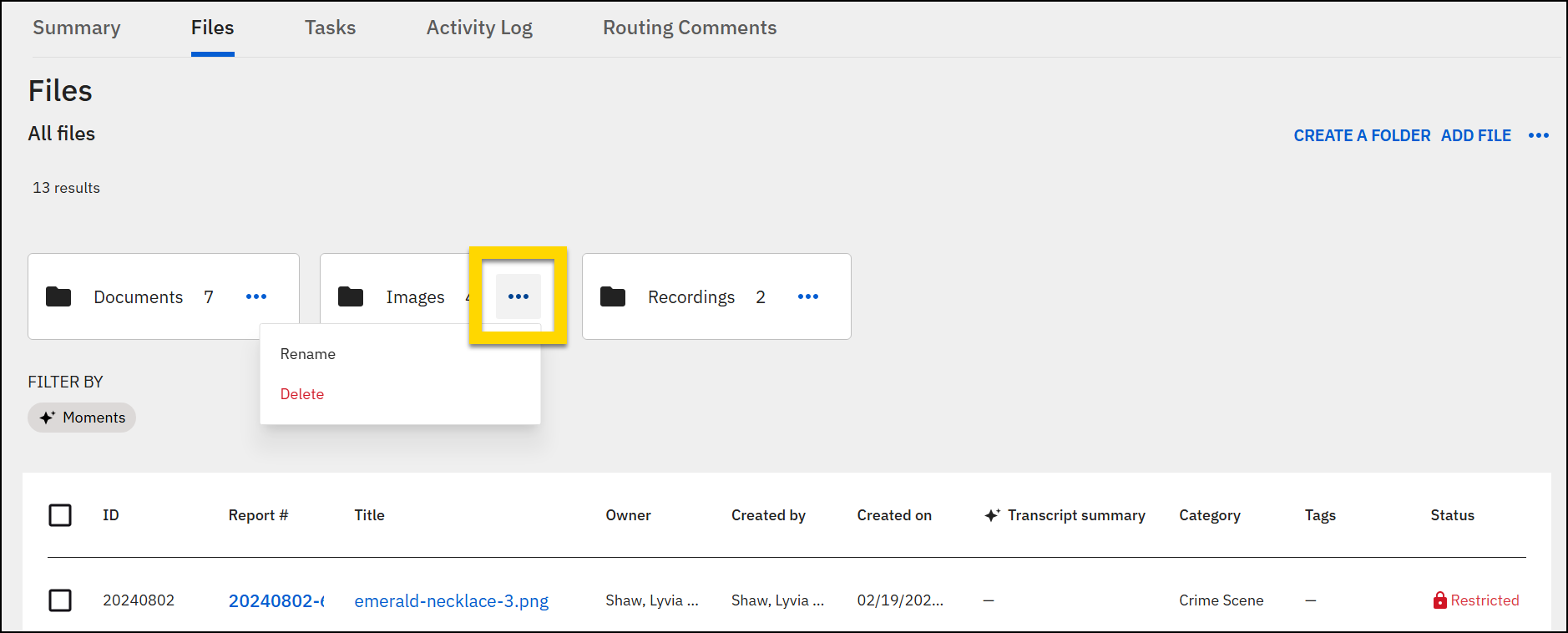Viewport: 1568px width, 633px height.
Task: Click the Documents folder name
Action: tap(138, 297)
